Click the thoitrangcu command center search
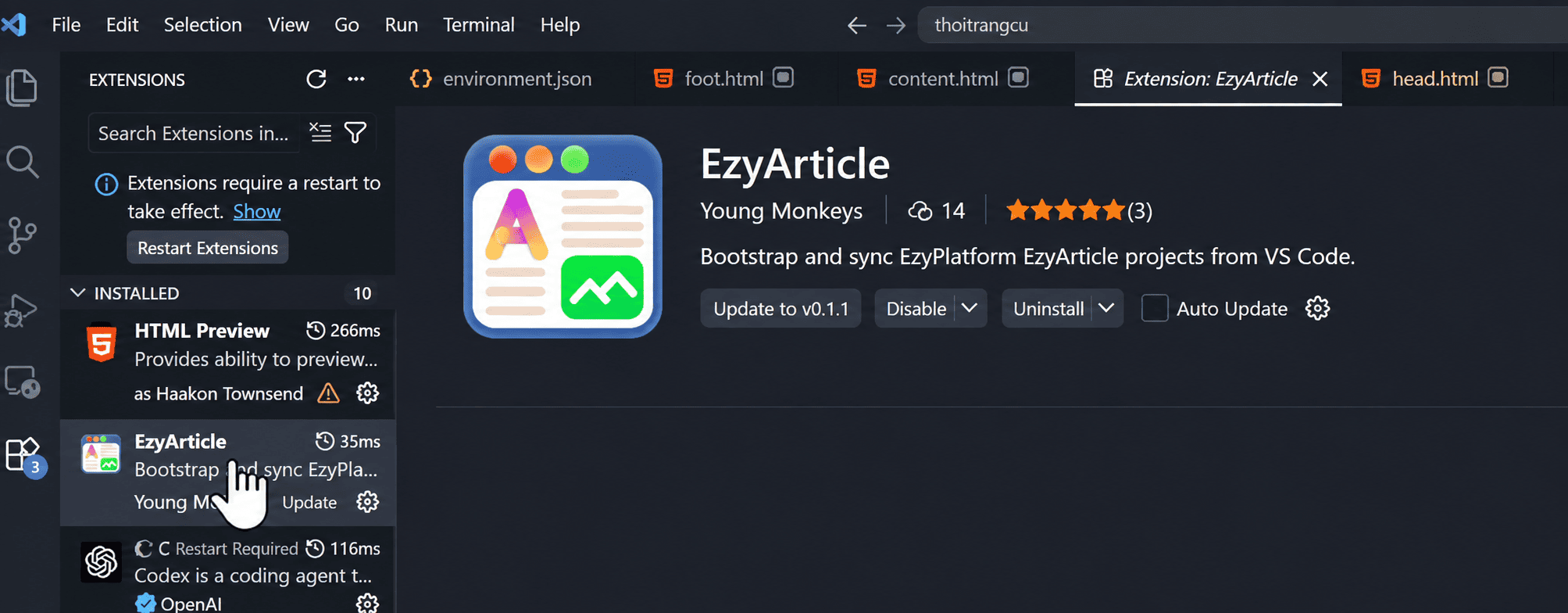The image size is (1568, 613). click(1242, 25)
